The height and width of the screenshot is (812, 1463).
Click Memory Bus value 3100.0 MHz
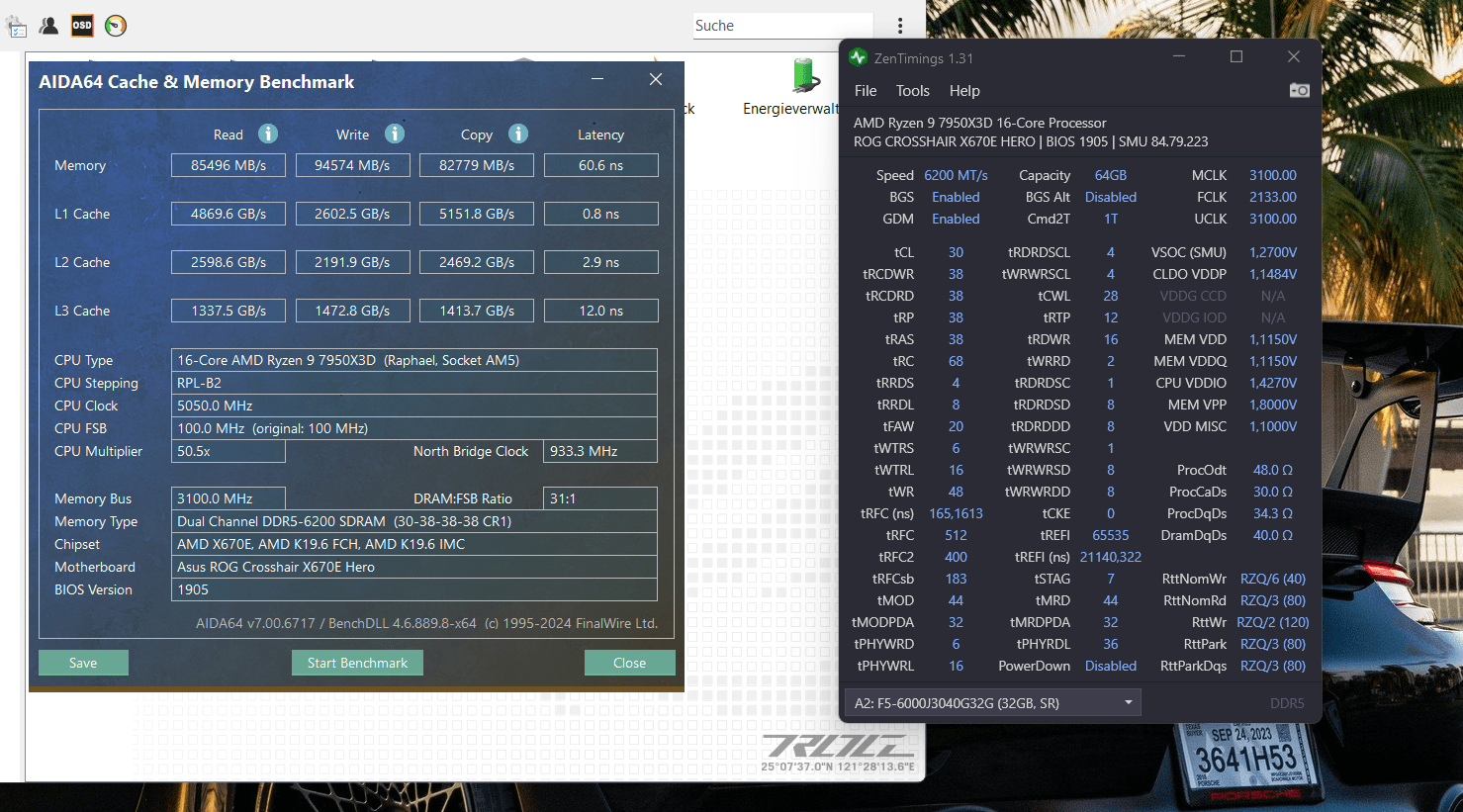[x=229, y=498]
